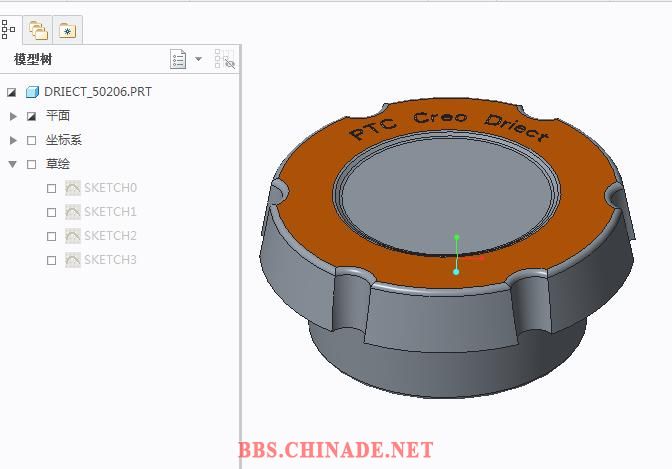Check the SKETCH1 checkbox
The image size is (672, 469).
click(51, 212)
